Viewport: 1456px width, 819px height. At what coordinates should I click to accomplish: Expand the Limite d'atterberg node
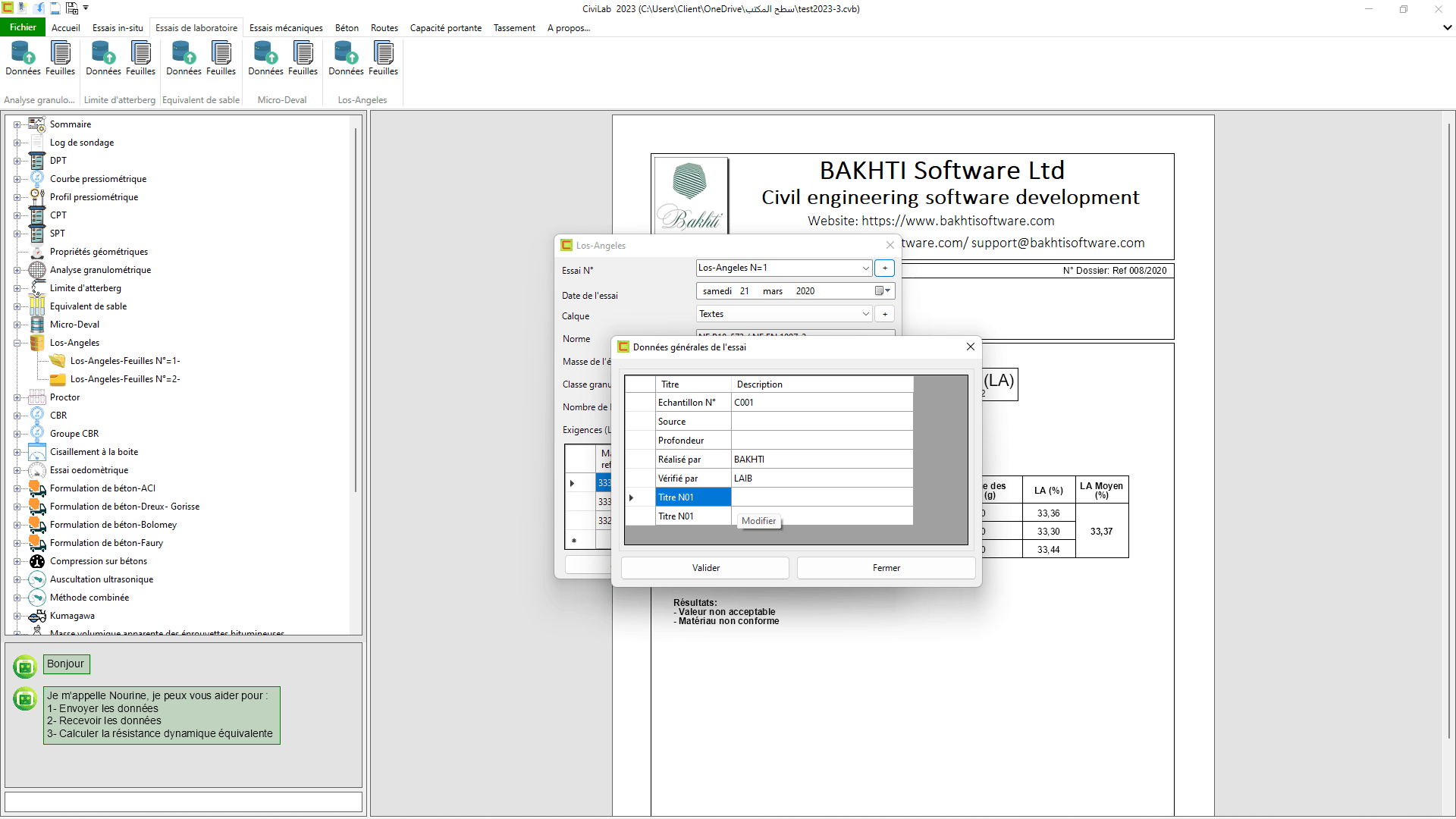tap(17, 288)
